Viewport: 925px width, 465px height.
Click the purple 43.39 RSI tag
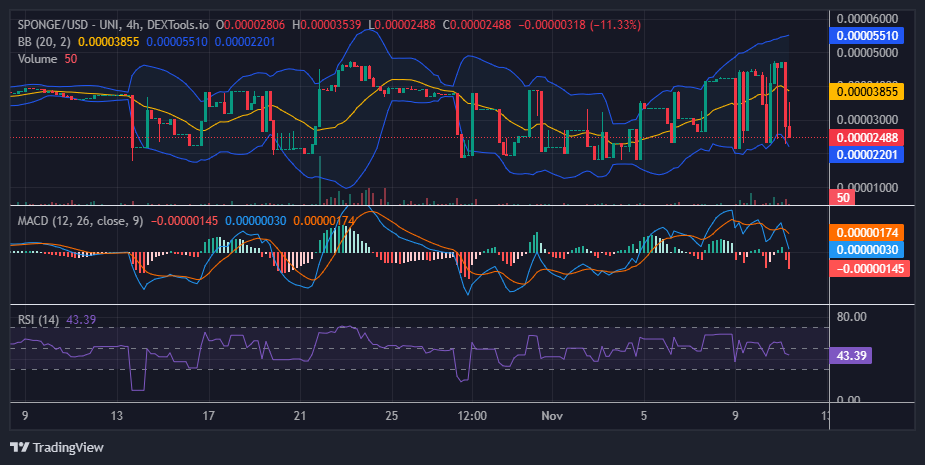[x=851, y=356]
